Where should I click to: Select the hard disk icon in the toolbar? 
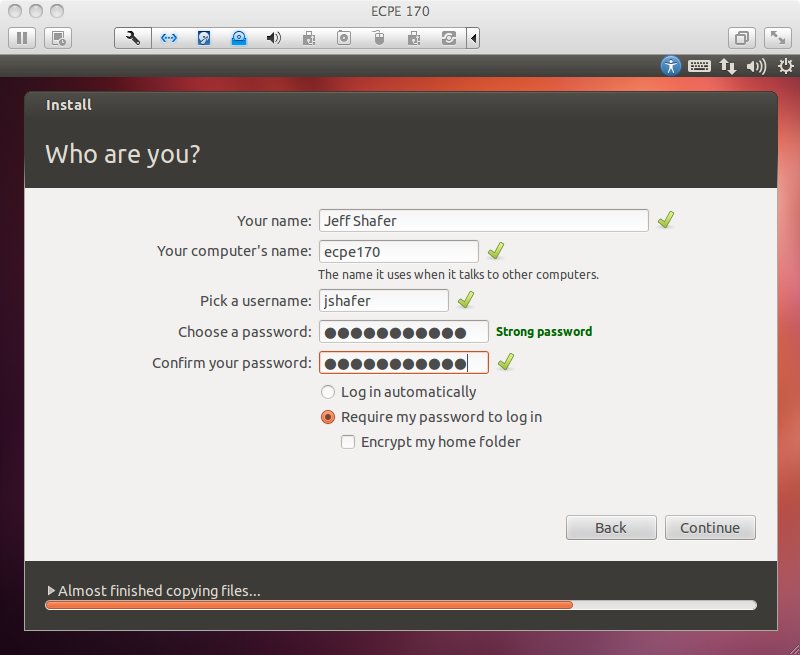[x=204, y=37]
